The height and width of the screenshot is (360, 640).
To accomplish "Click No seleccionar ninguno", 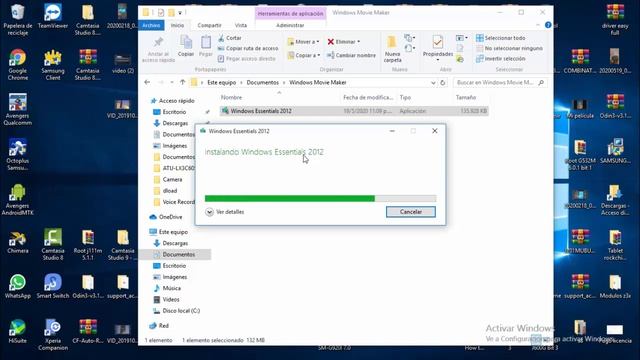I will tap(509, 48).
